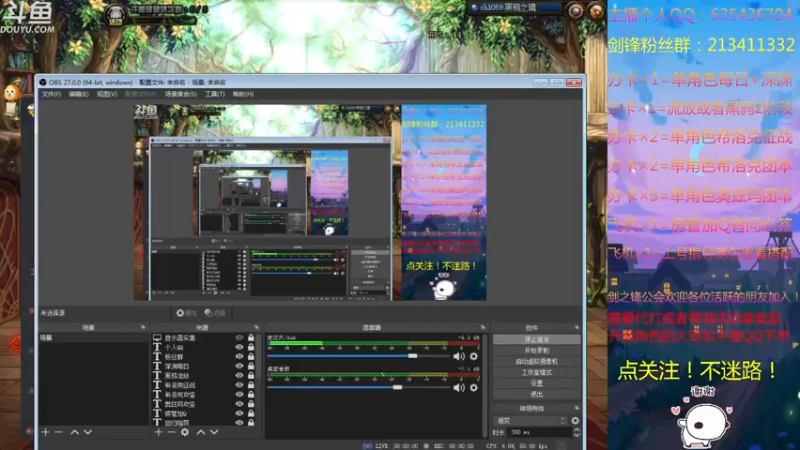
Task: Undock the 转场特效 panel via header icon
Action: coord(577,408)
